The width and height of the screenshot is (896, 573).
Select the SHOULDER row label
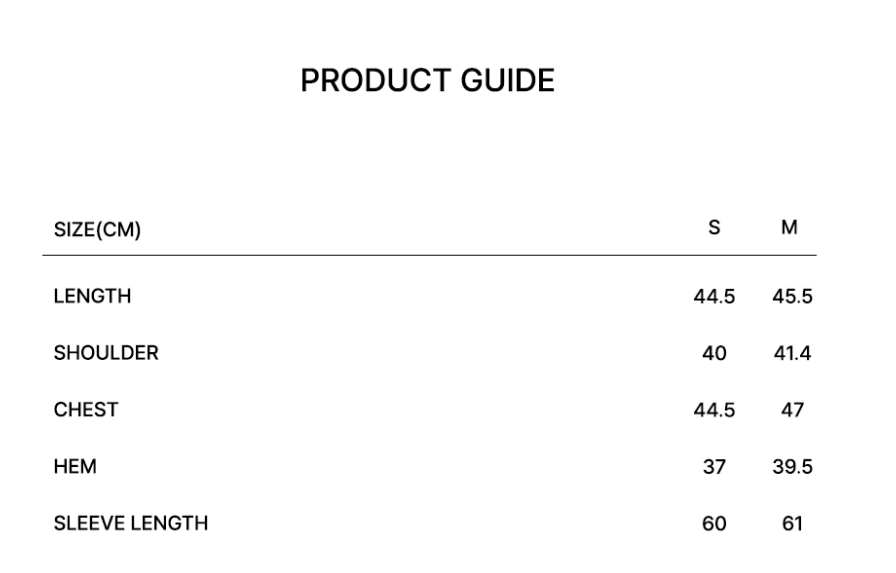pyautogui.click(x=105, y=353)
